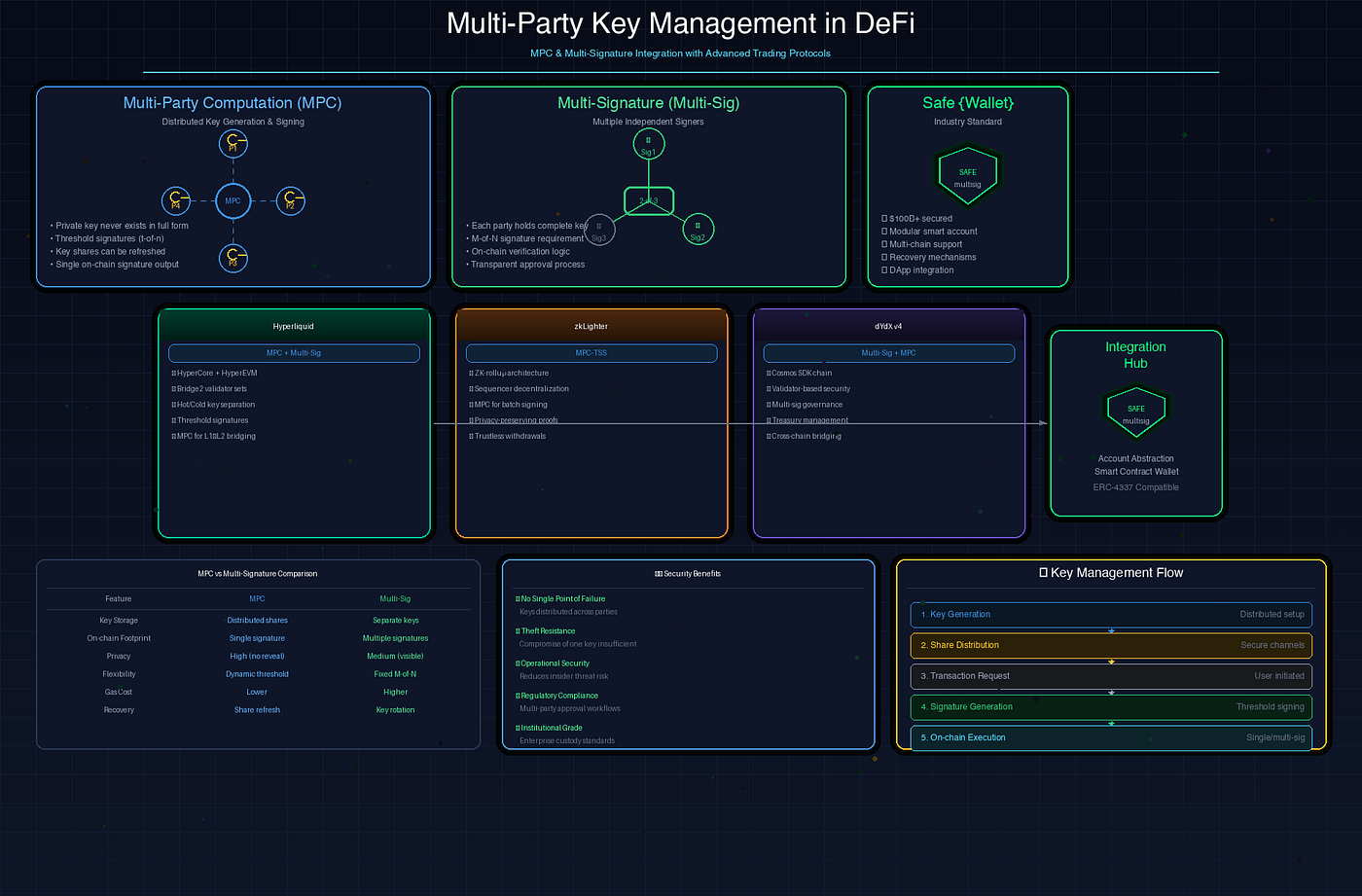
Task: Click the 2-of-3 threshold node icon
Action: tap(648, 200)
